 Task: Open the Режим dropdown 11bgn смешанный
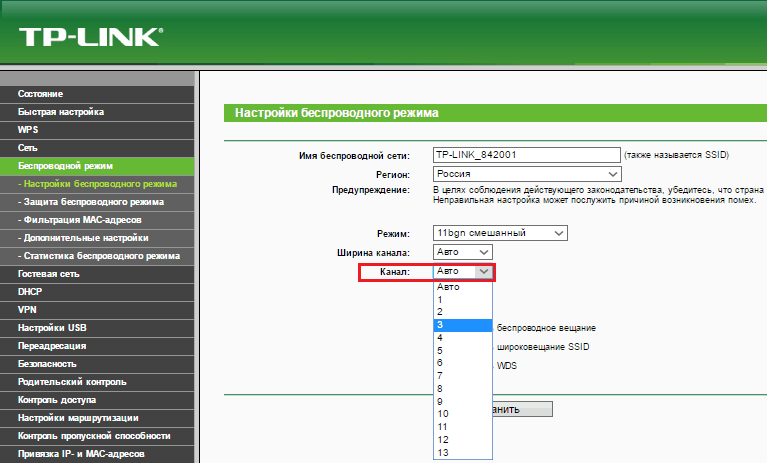[500, 233]
